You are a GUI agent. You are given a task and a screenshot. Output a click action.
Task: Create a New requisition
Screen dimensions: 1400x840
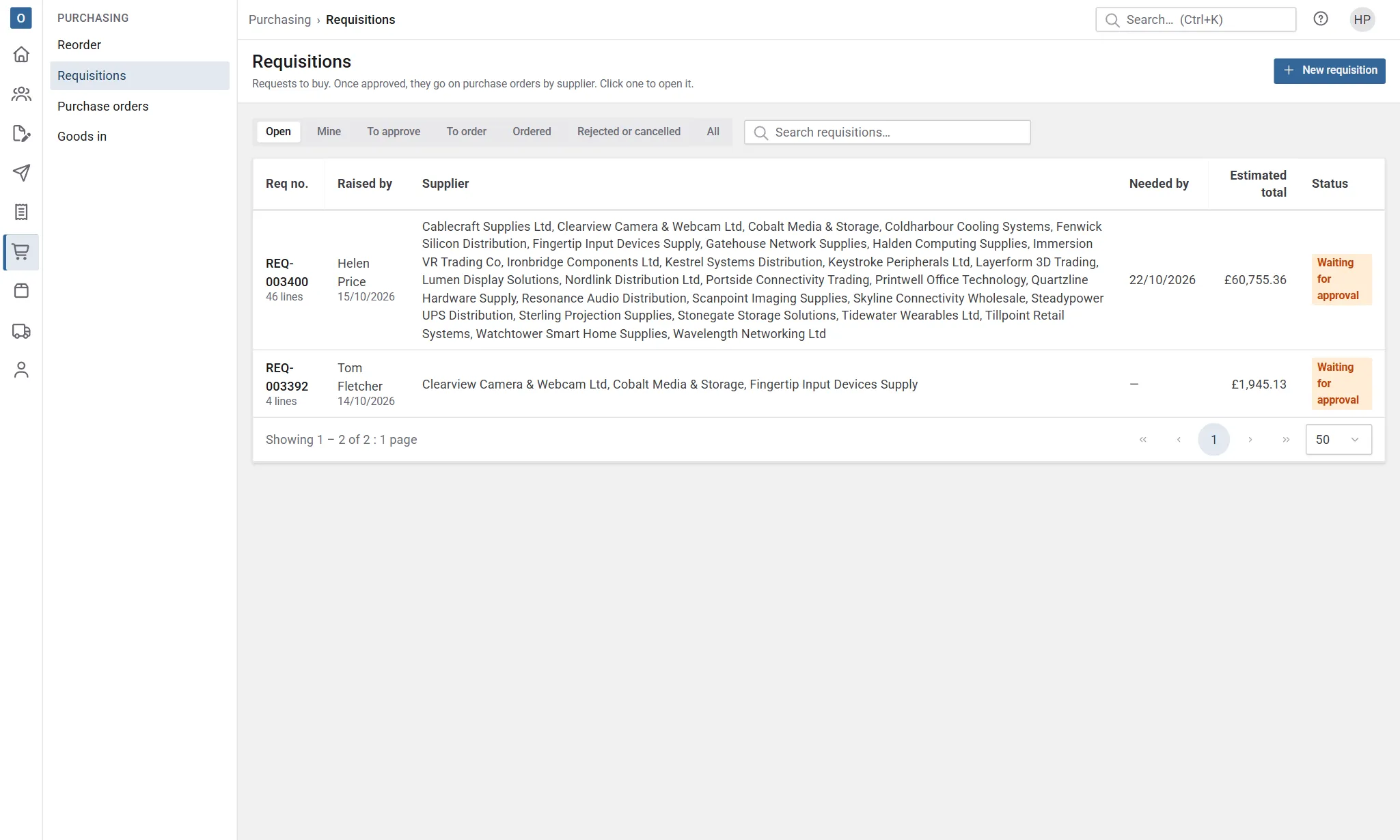(1329, 70)
